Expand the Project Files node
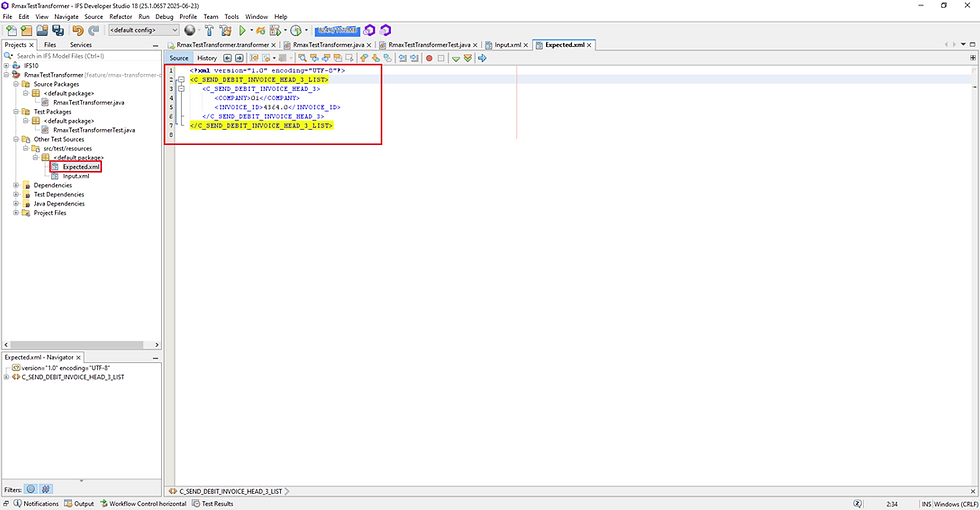The image size is (980, 510). (x=16, y=212)
